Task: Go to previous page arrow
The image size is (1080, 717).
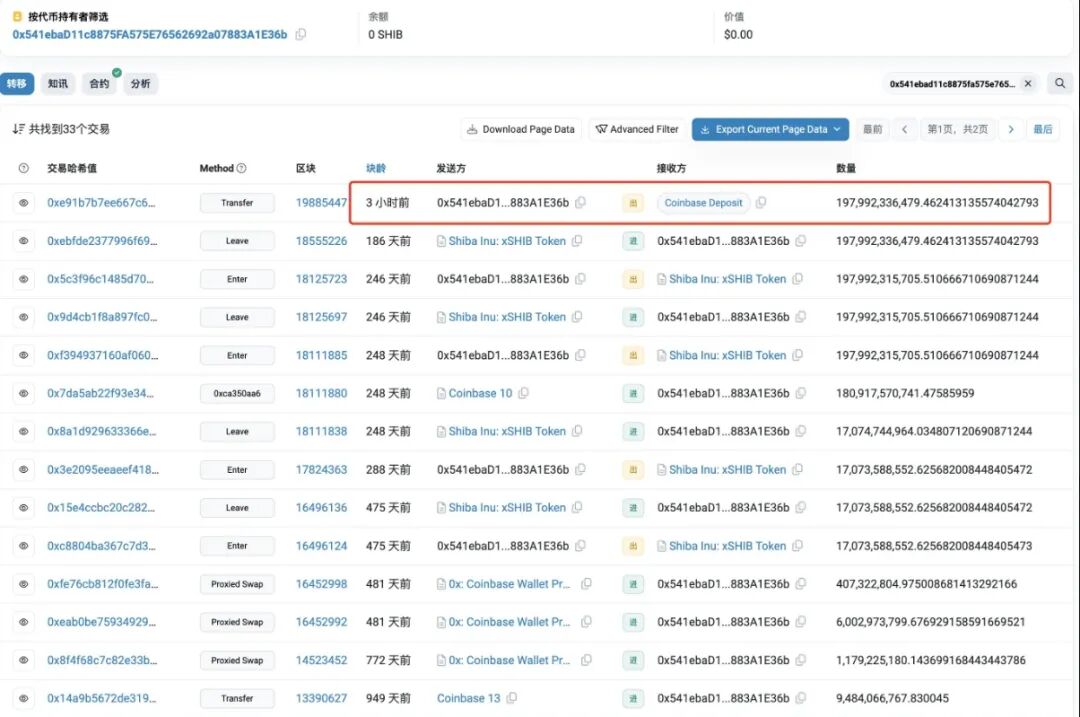Action: point(904,129)
